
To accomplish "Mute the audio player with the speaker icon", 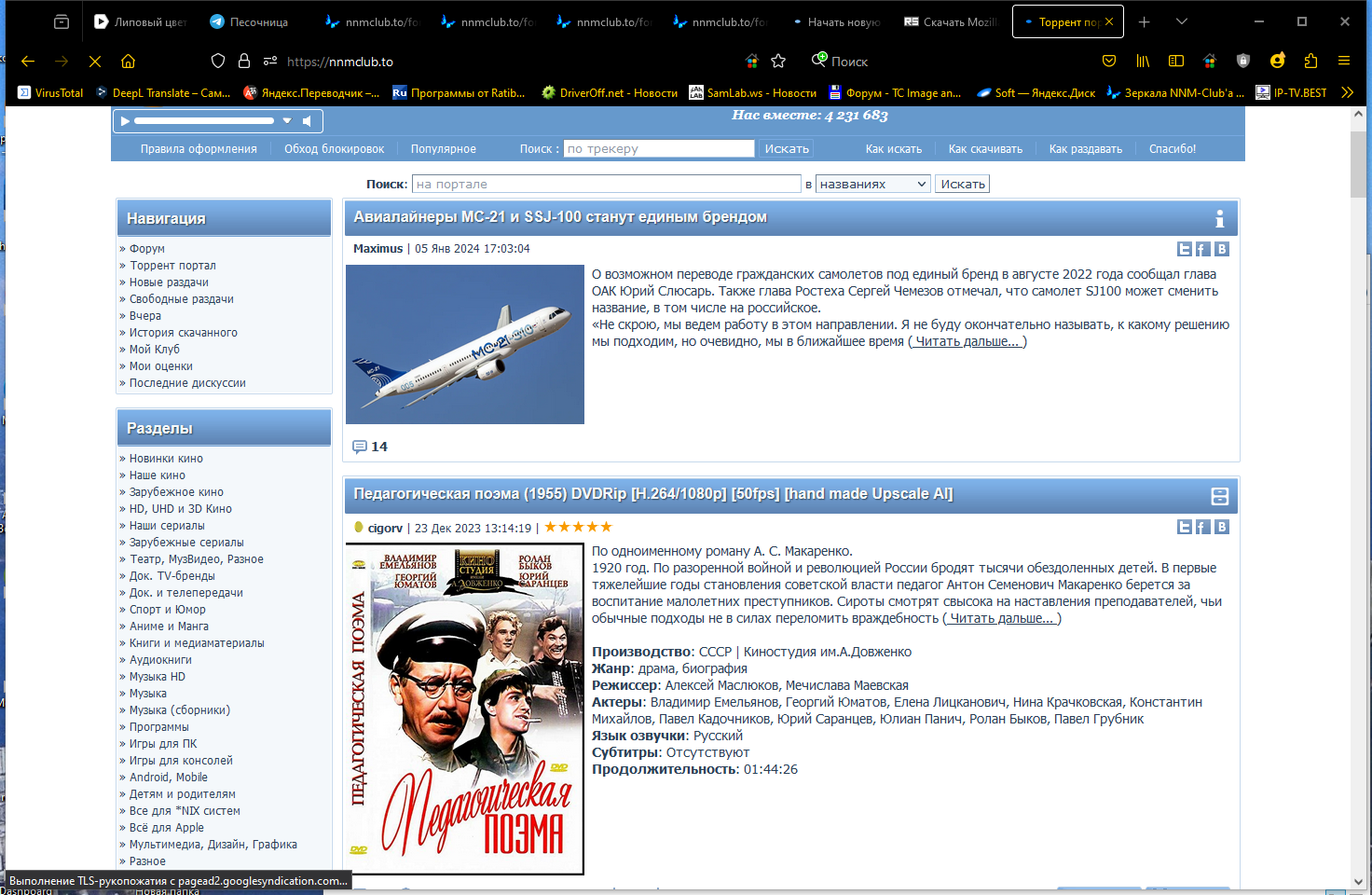I will (x=307, y=120).
